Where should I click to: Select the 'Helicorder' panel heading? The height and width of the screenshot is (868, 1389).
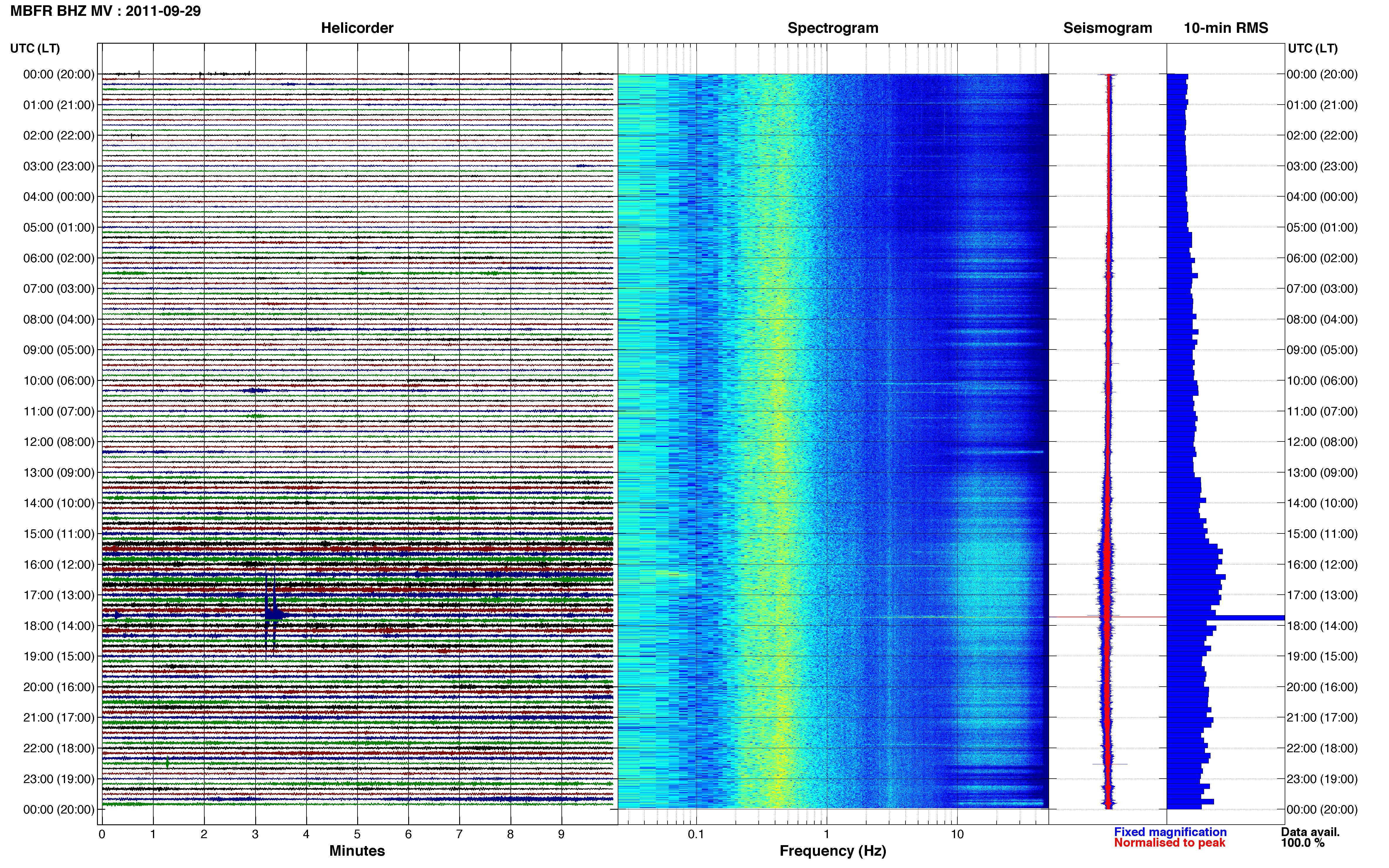point(357,28)
